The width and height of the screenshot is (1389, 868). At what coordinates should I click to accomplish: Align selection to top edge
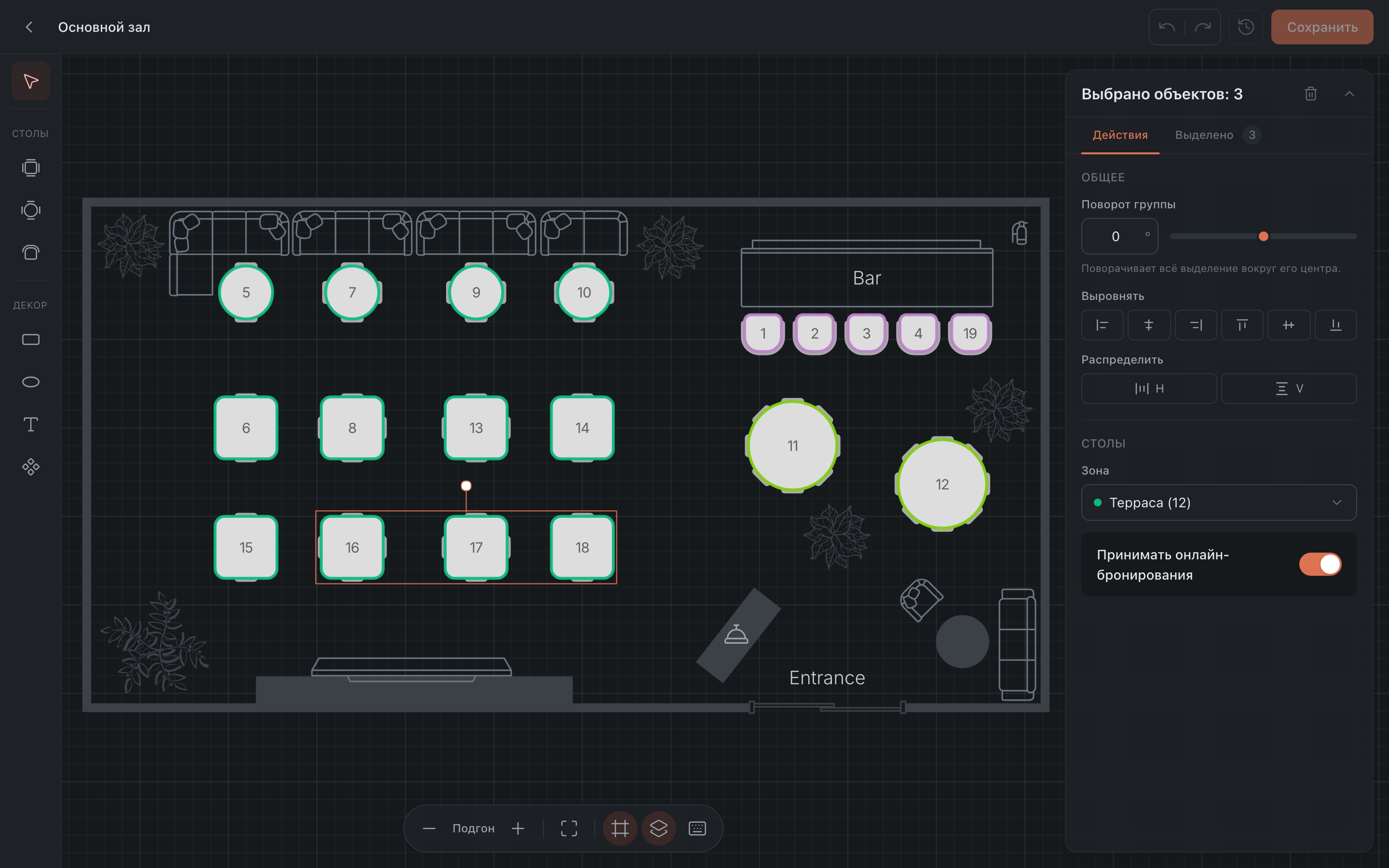point(1242,325)
